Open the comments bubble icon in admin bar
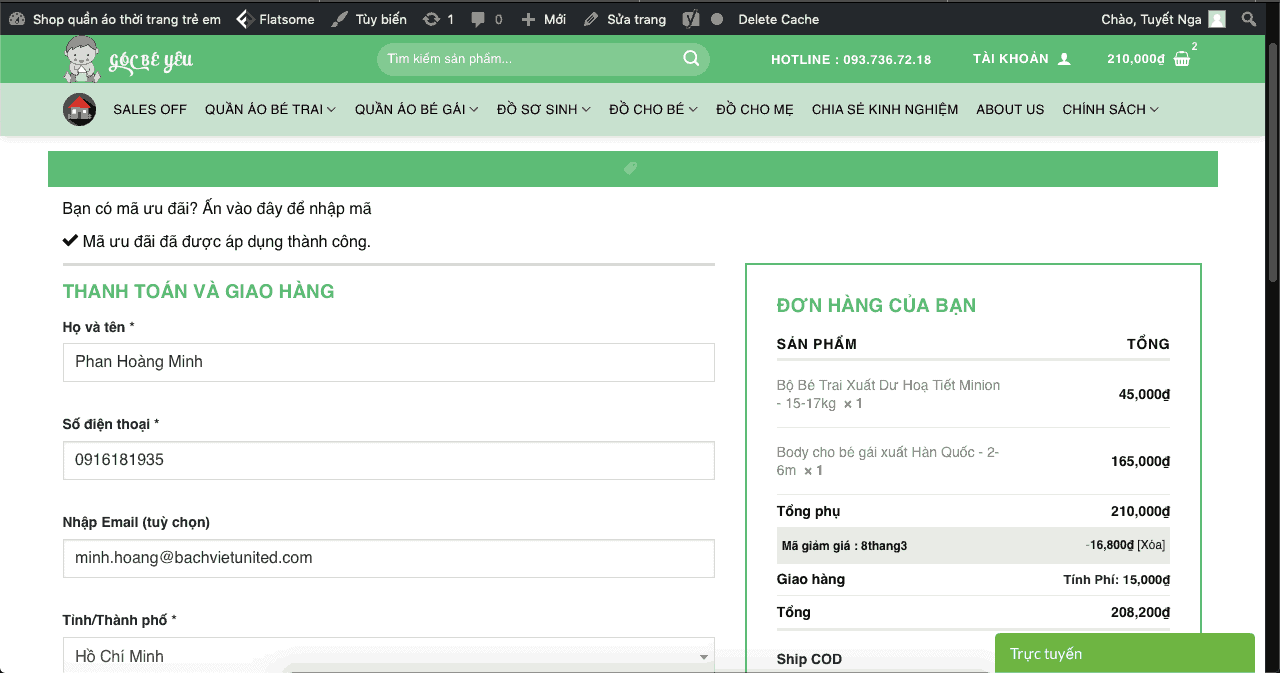Image resolution: width=1280 pixels, height=673 pixels. pyautogui.click(x=478, y=19)
